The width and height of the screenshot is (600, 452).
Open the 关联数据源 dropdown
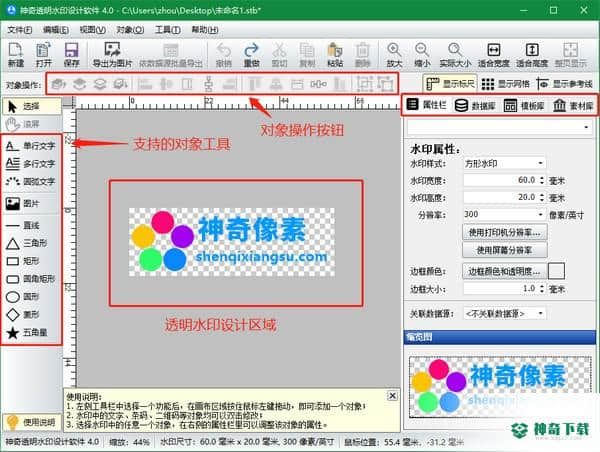coord(504,313)
